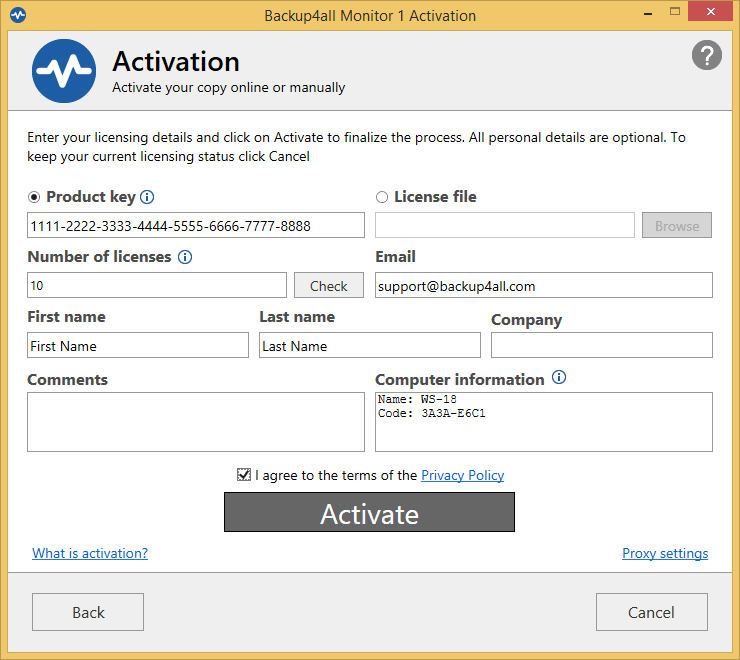740x660 pixels.
Task: Click the Cancel button
Action: click(x=651, y=612)
